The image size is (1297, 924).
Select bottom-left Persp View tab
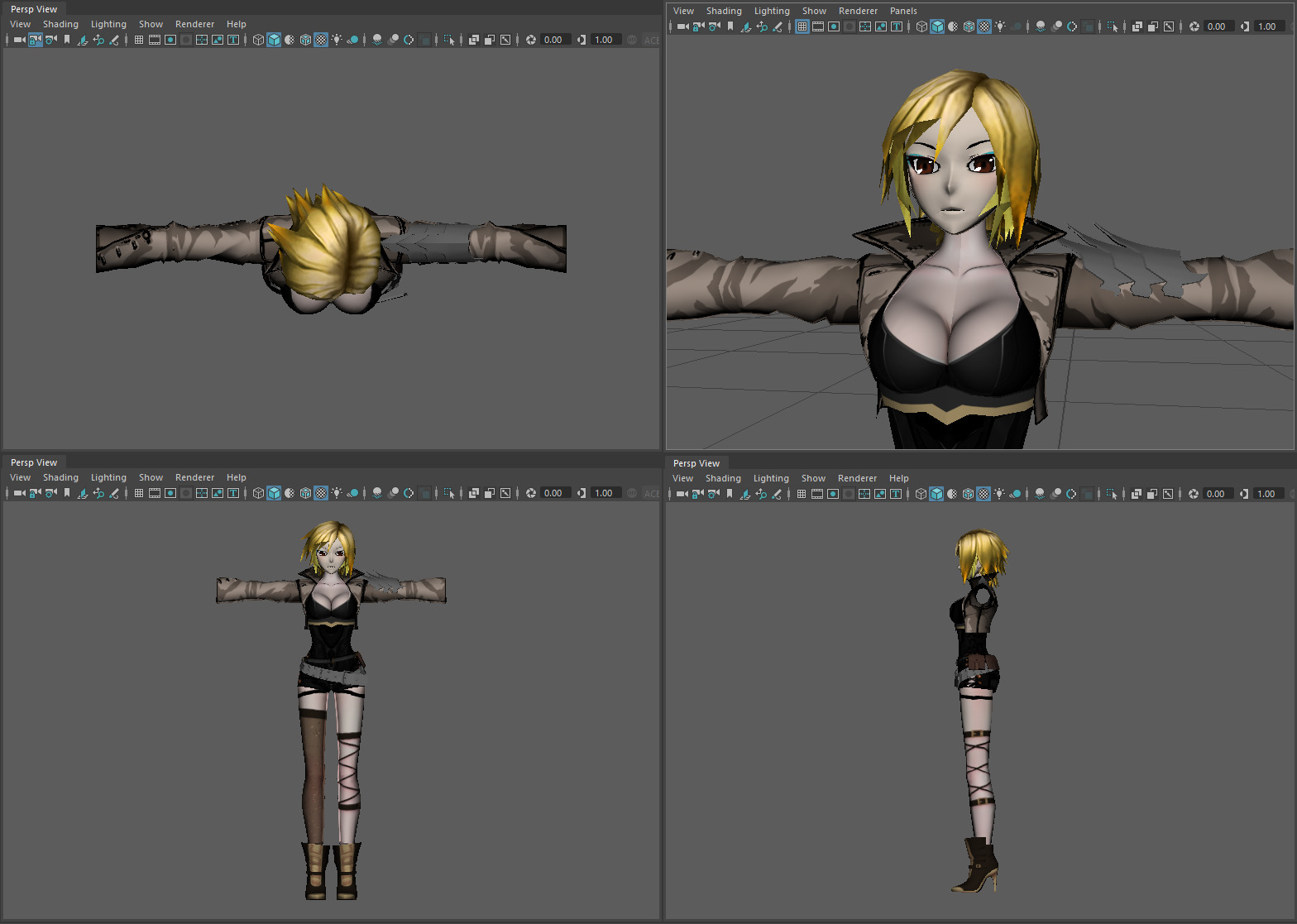tap(34, 462)
